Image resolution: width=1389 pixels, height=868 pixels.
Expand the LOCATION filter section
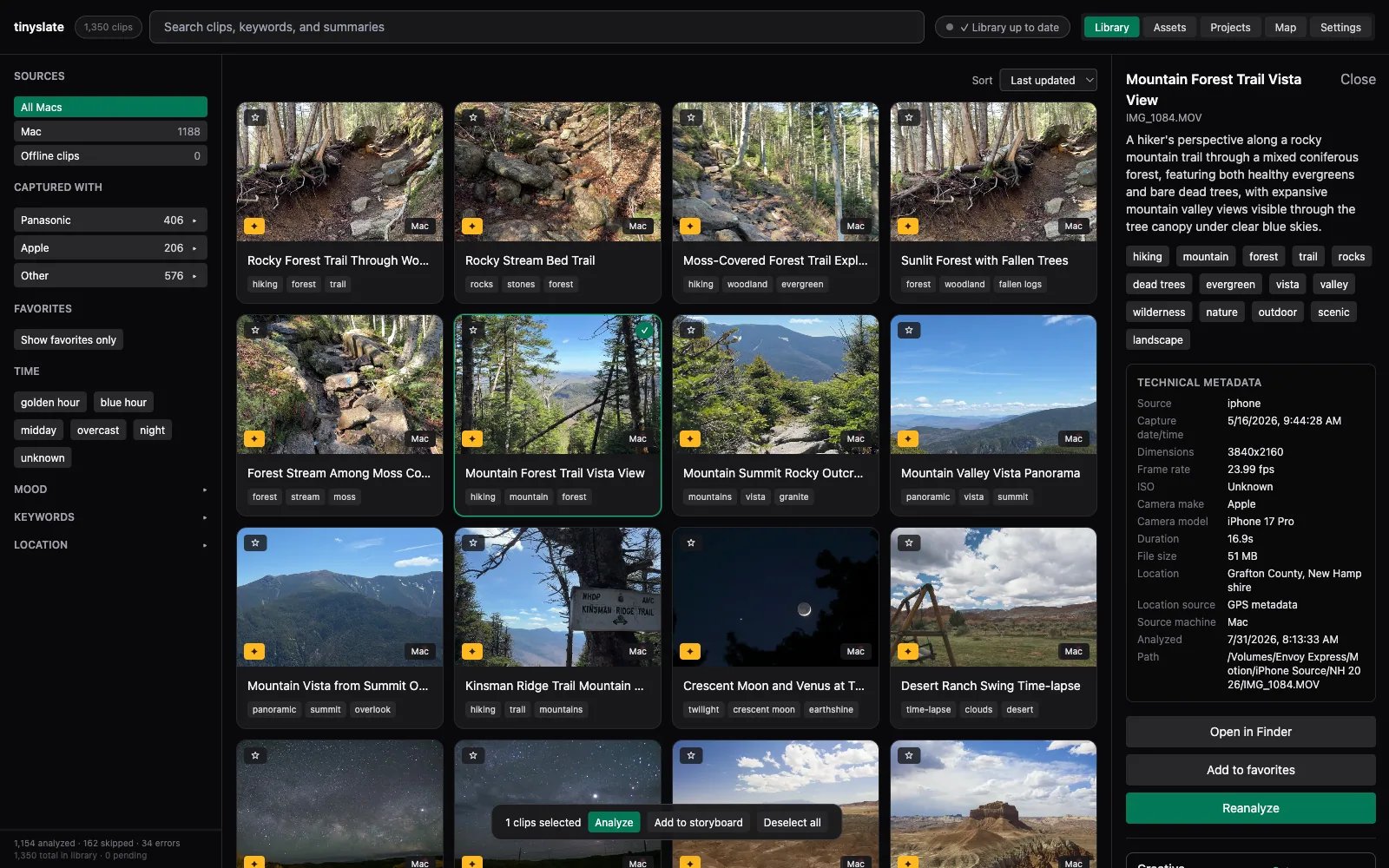coord(110,544)
